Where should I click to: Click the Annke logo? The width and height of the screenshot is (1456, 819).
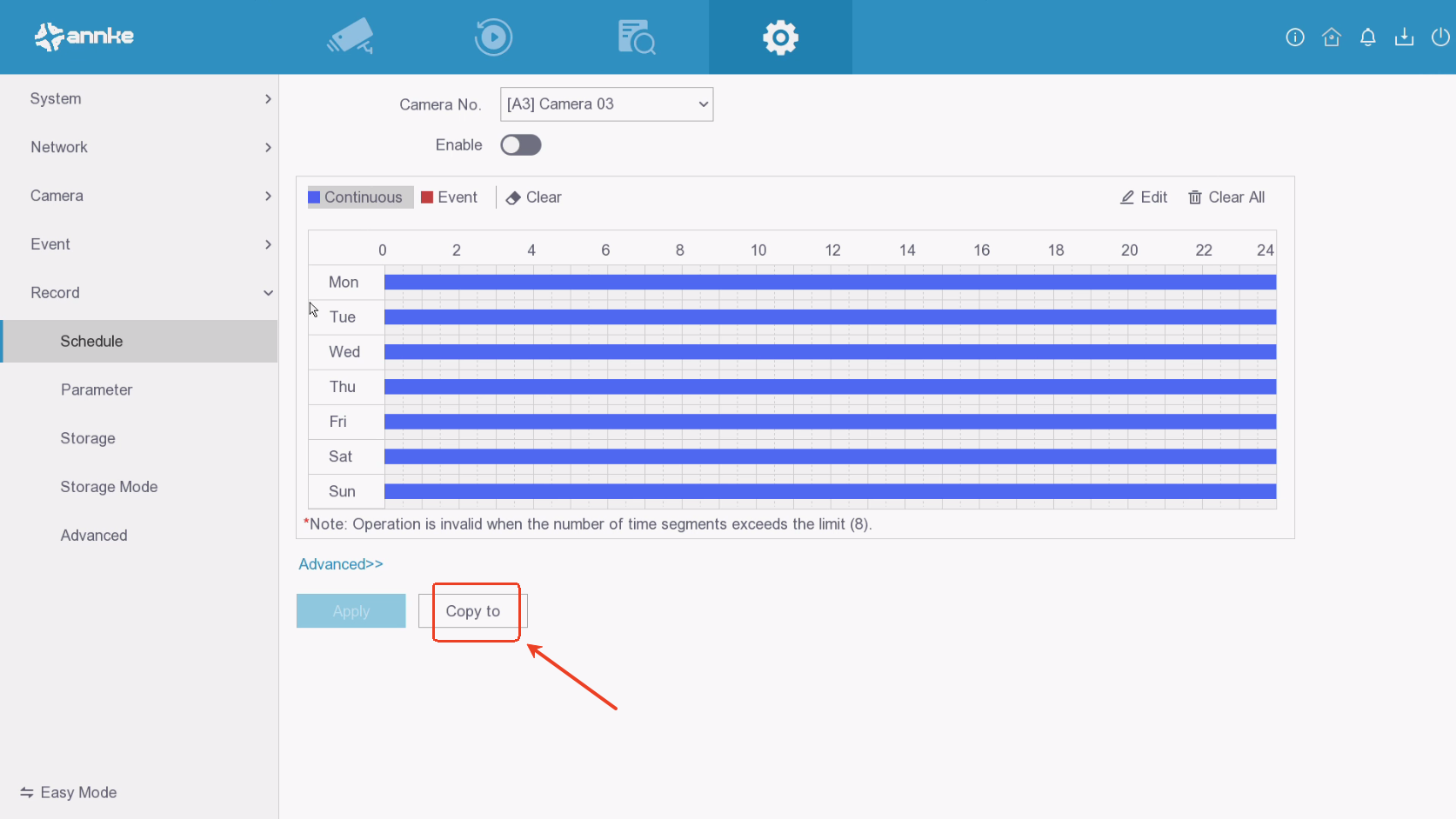tap(84, 37)
